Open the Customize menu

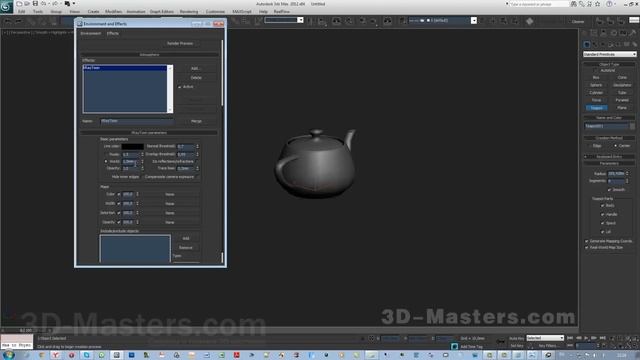click(215, 11)
